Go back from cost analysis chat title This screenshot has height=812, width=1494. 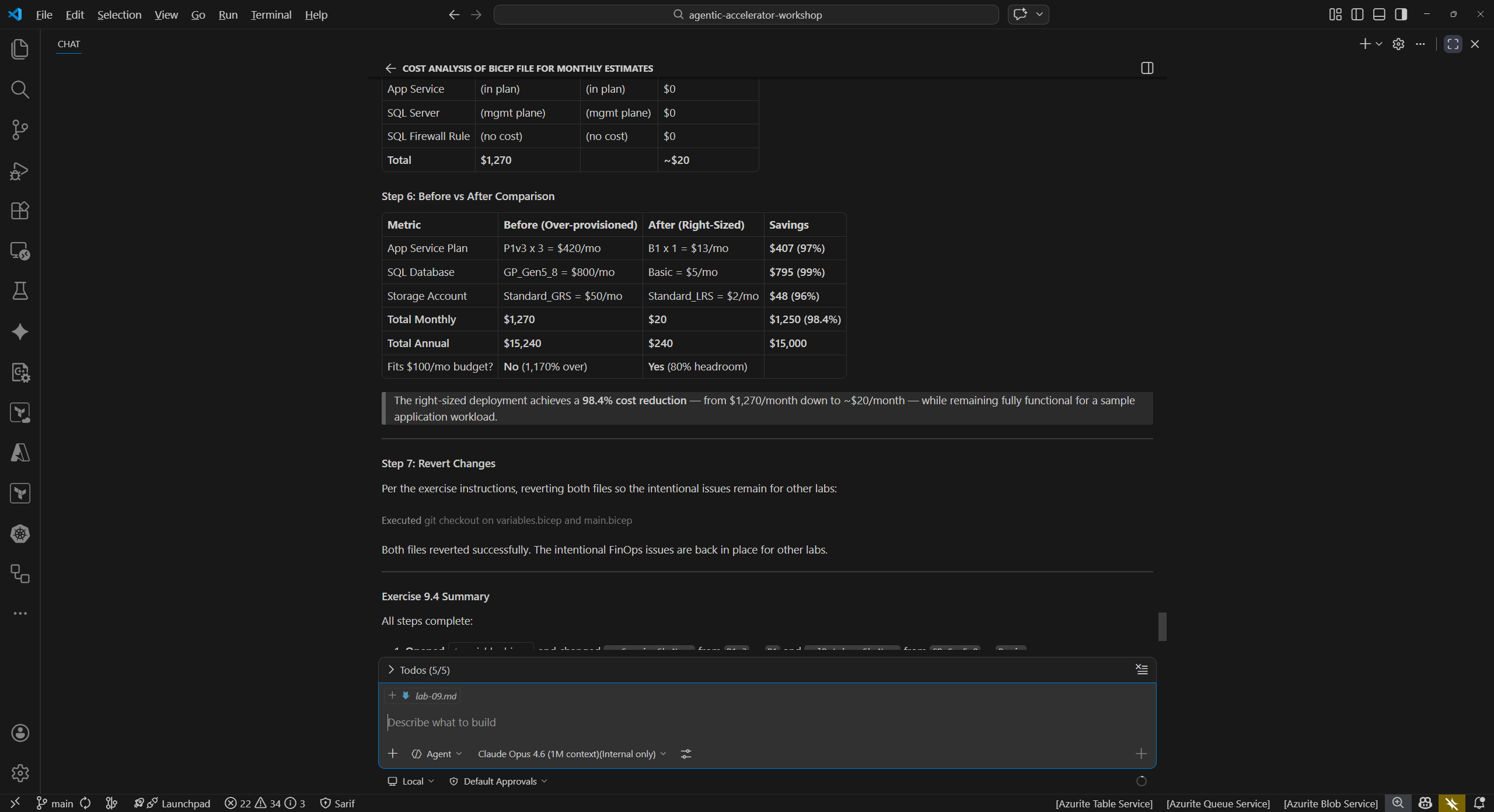tap(390, 68)
